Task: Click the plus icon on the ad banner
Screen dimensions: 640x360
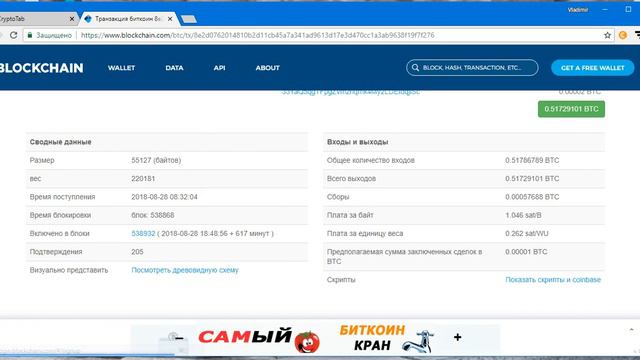Action: pos(458,337)
